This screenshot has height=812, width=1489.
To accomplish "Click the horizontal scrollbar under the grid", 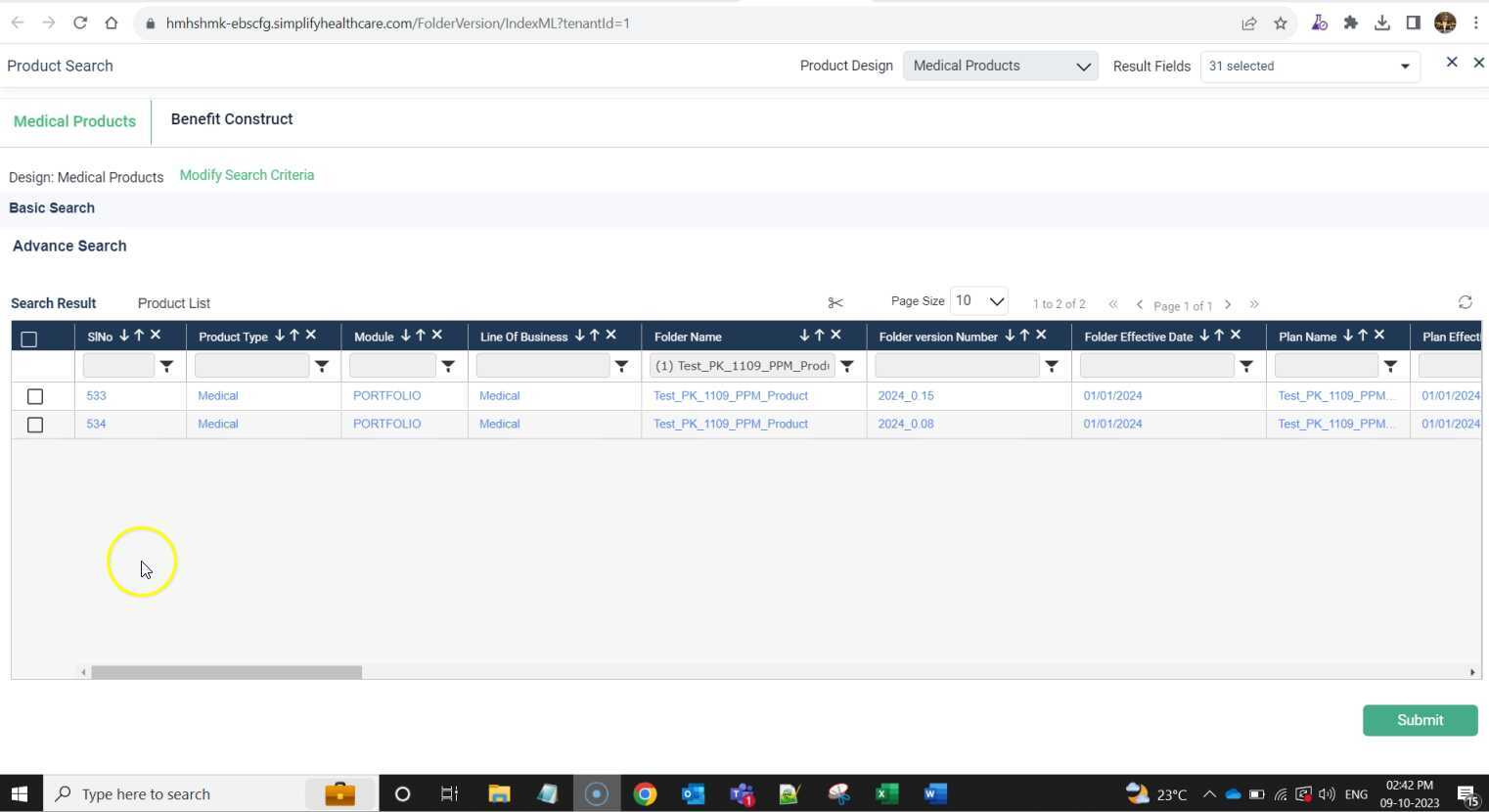I will click(x=227, y=672).
